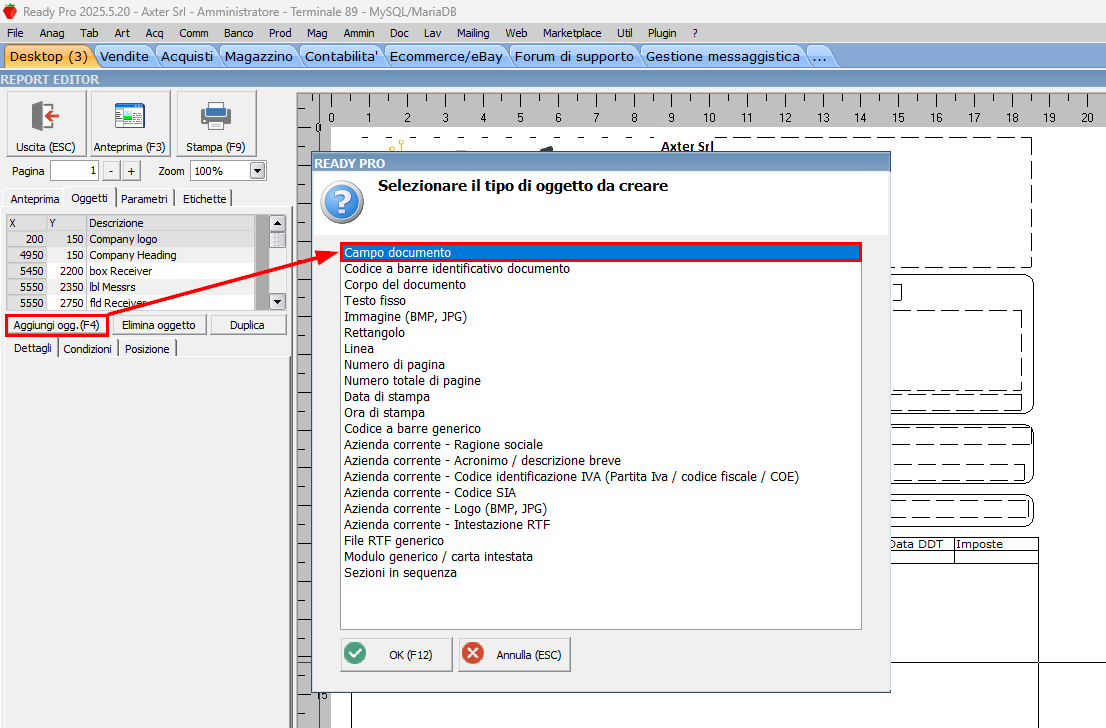
Task: Select Numero totale di pagine option
Action: pyautogui.click(x=601, y=381)
